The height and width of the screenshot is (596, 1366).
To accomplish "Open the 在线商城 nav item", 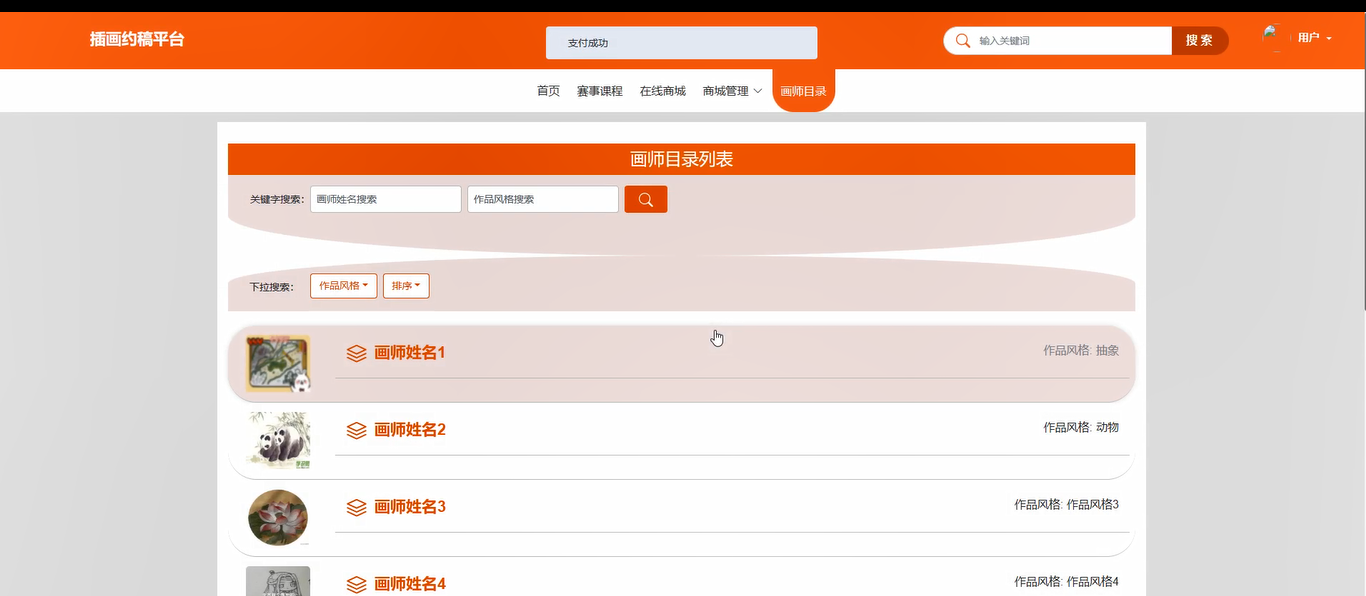I will point(663,91).
